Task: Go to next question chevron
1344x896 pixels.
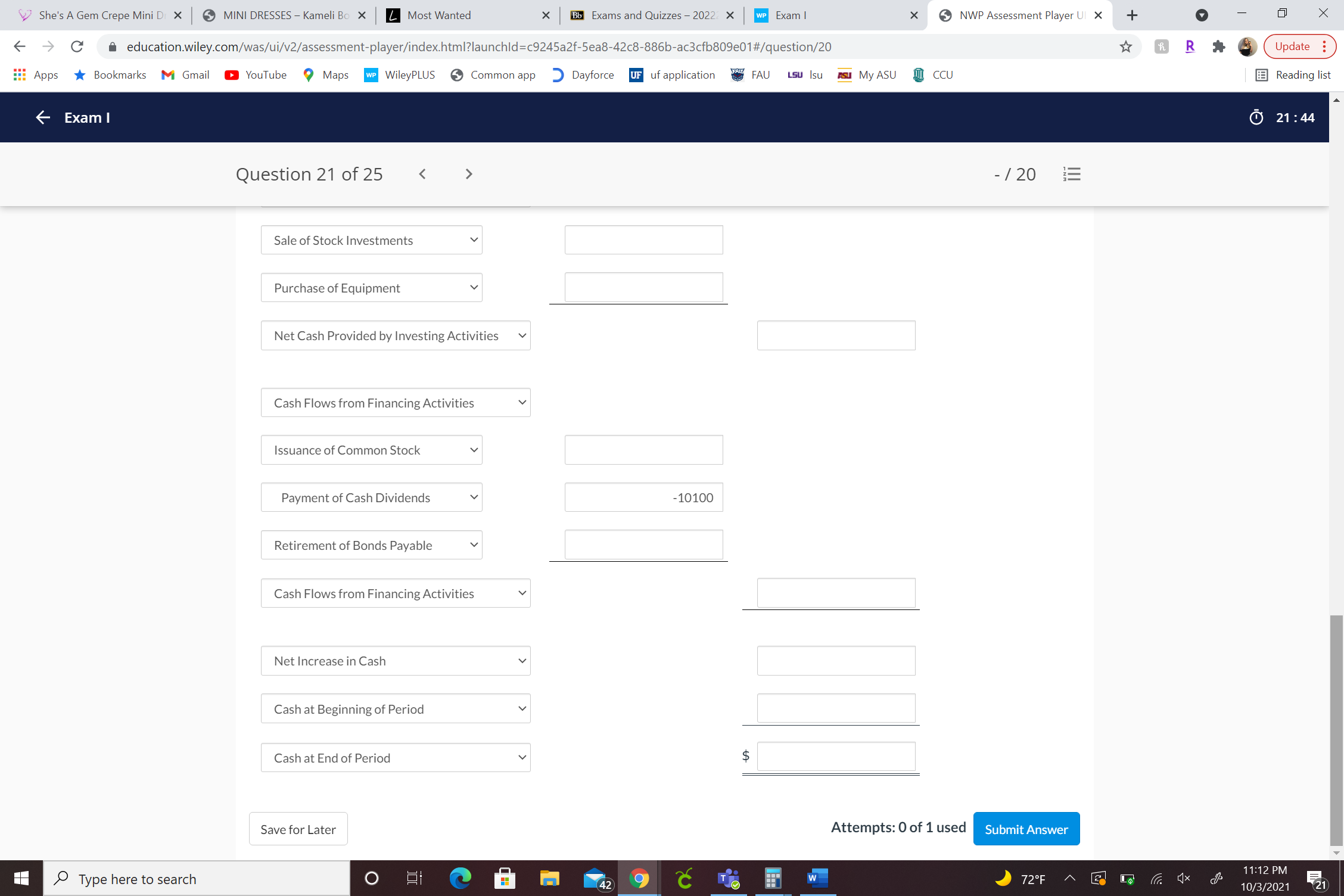Action: (x=469, y=174)
